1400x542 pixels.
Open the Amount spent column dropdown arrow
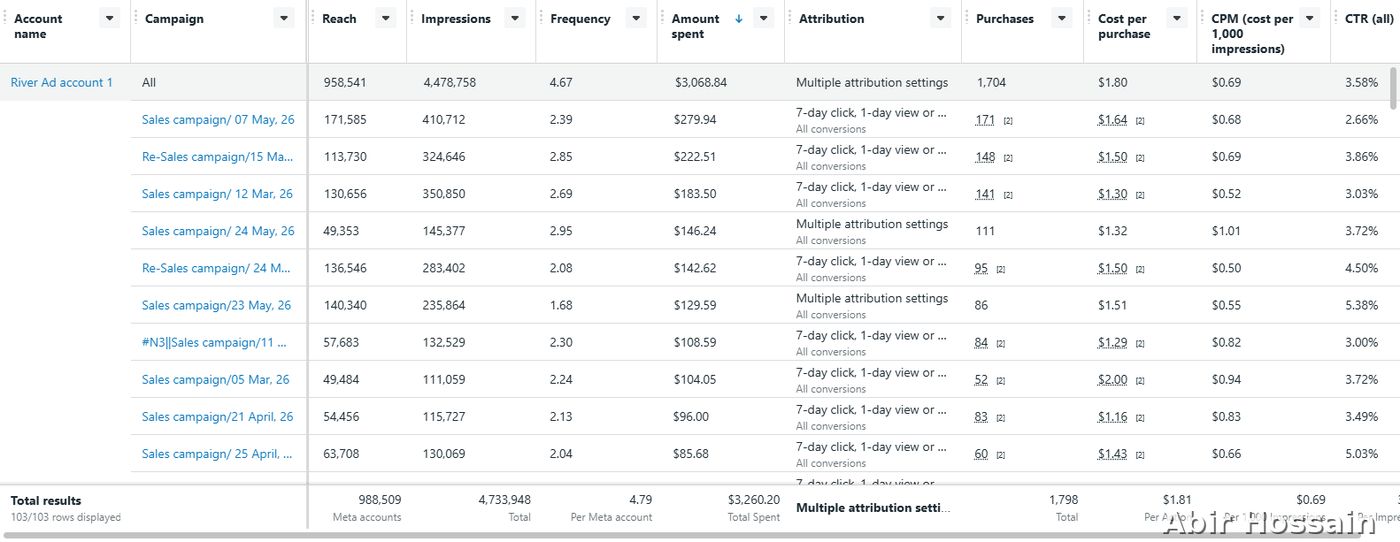[764, 18]
